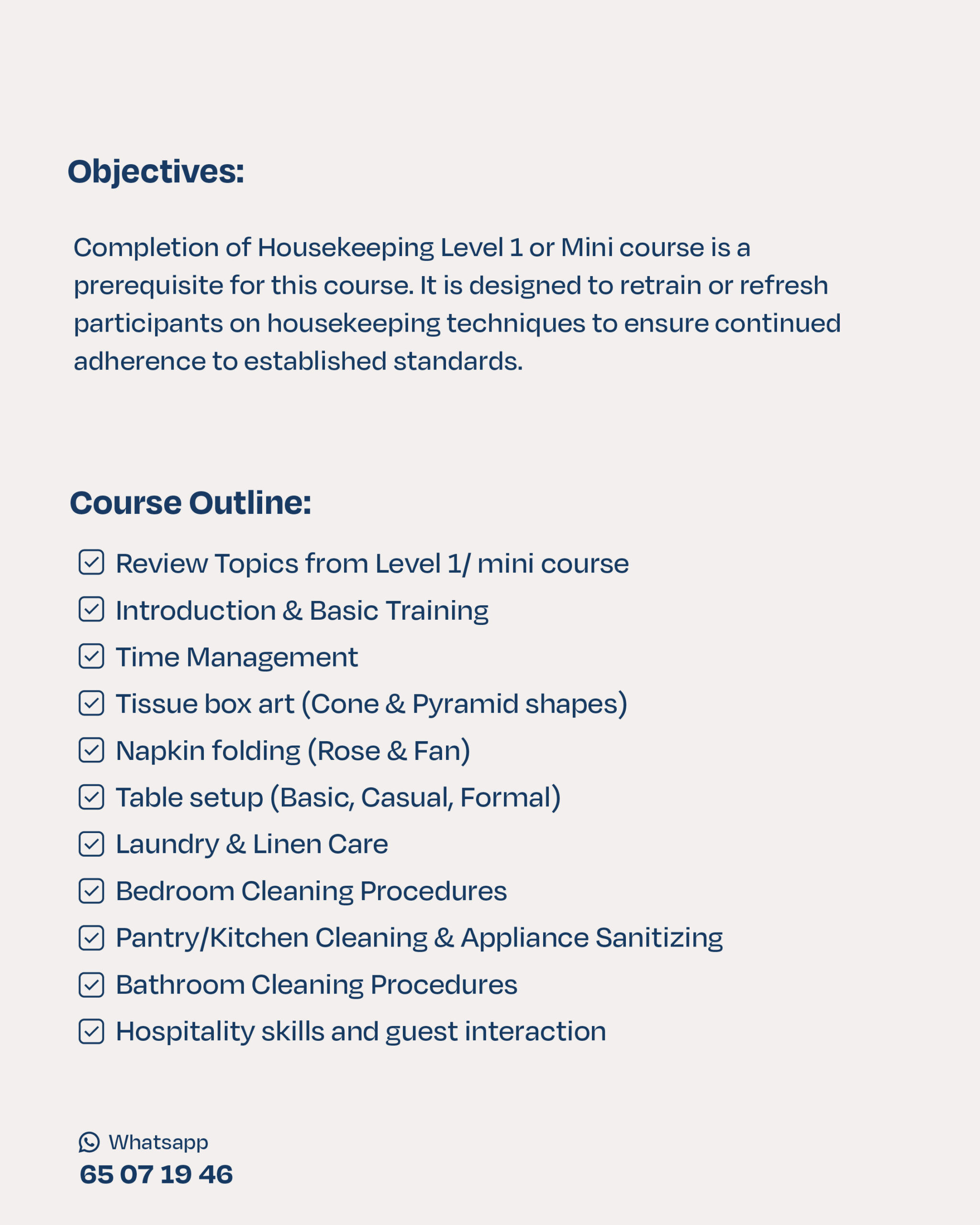The height and width of the screenshot is (1225, 980).
Task: Click the Objectives heading
Action: pos(156,172)
